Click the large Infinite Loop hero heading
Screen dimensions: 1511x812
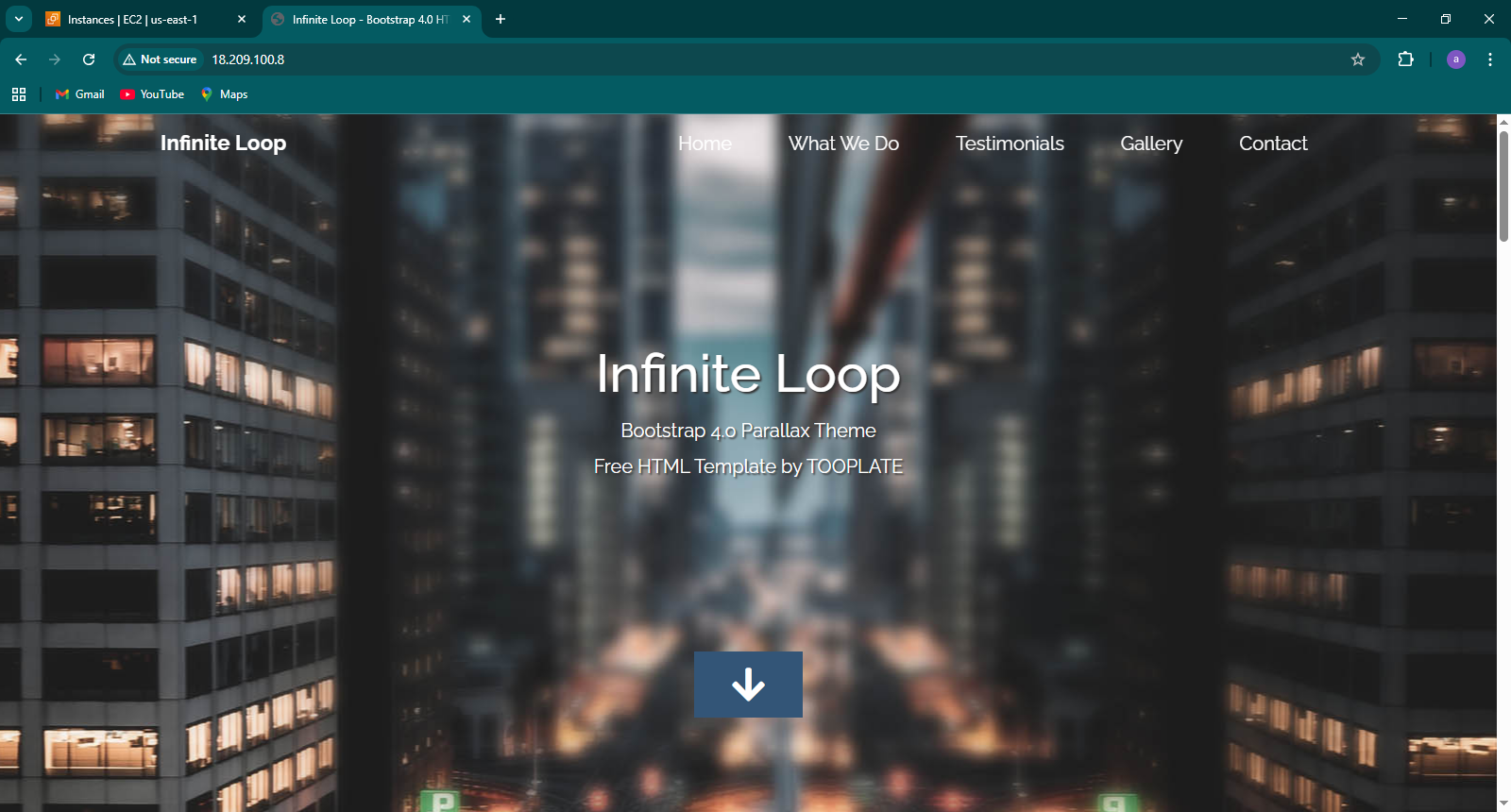[748, 374]
